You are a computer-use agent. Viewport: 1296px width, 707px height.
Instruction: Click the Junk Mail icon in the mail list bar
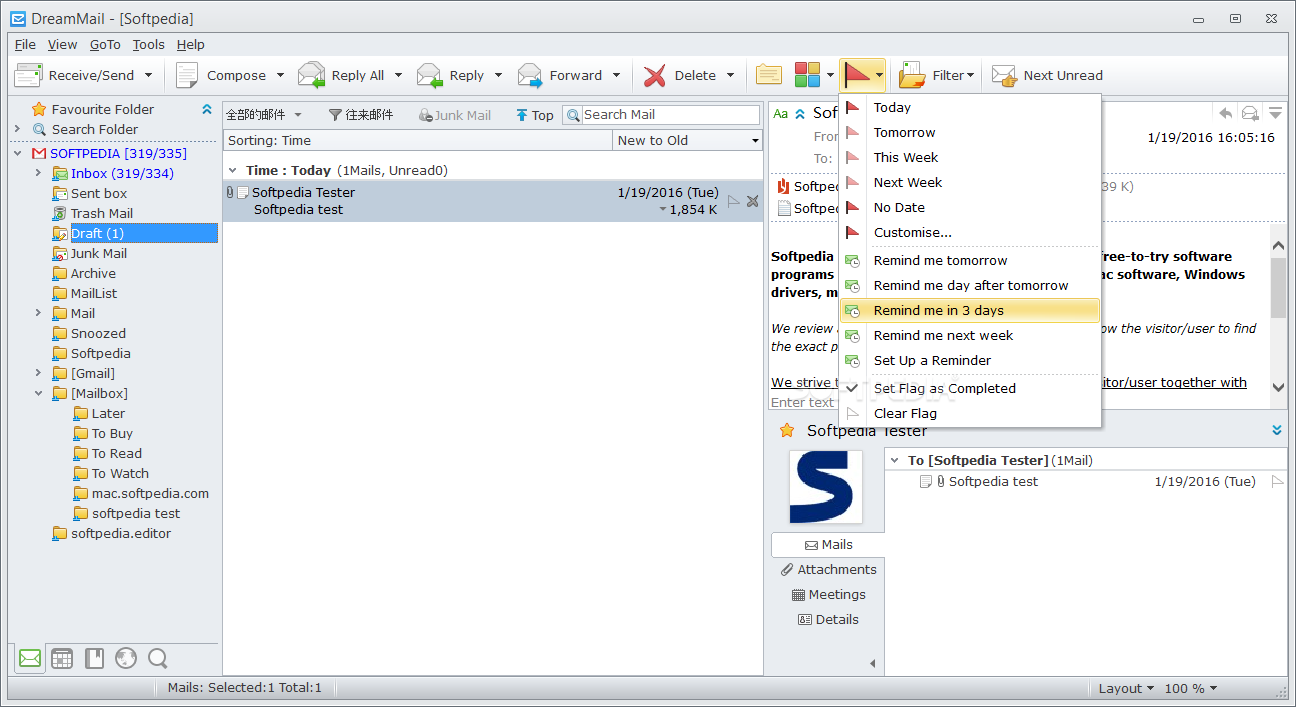tap(425, 115)
